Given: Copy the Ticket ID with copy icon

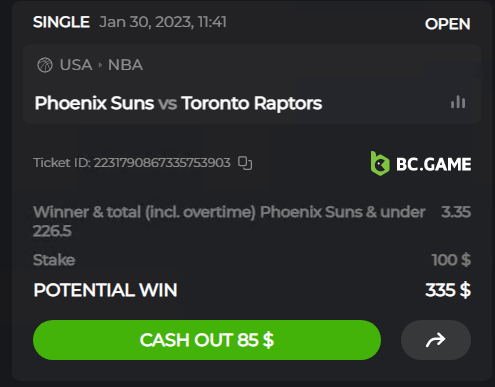Looking at the screenshot, I should pyautogui.click(x=245, y=163).
